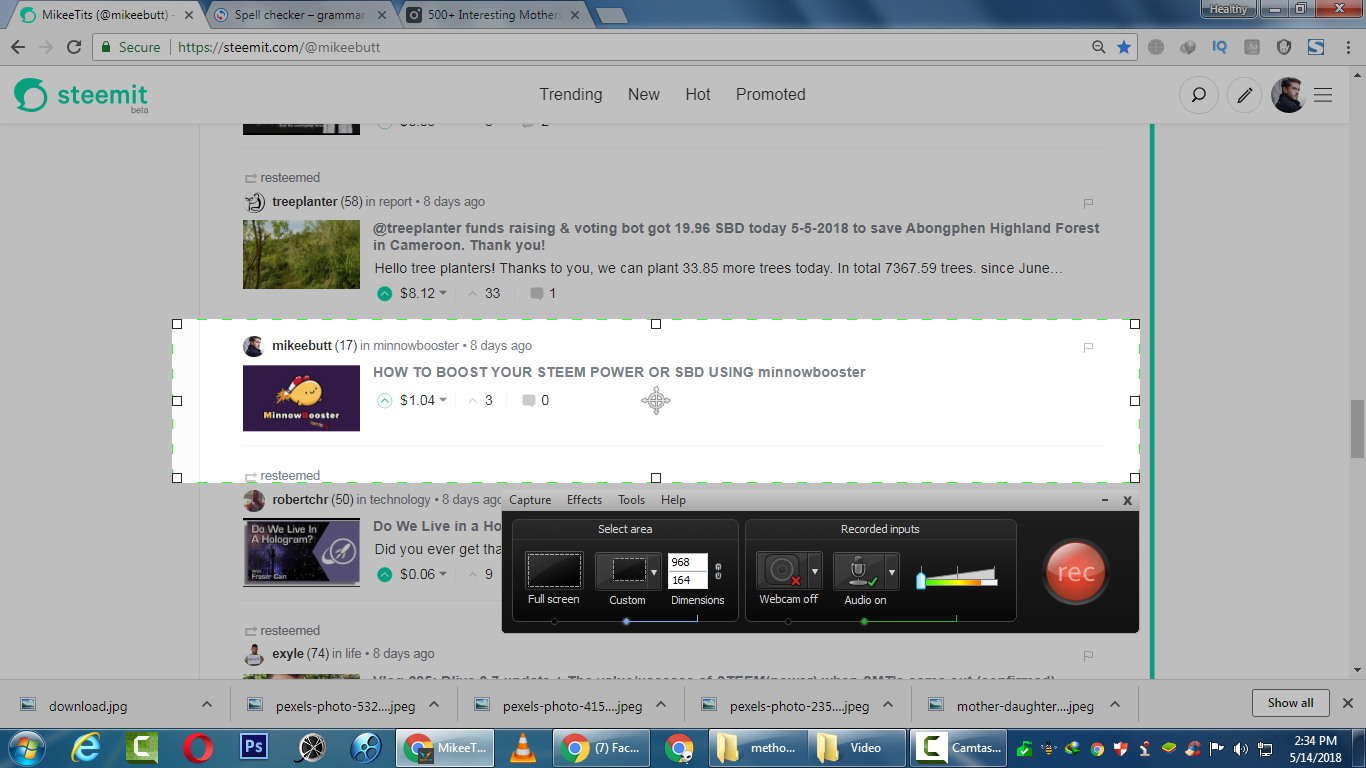Select Full screen capture area icon
Image resolution: width=1366 pixels, height=768 pixels.
click(554, 571)
